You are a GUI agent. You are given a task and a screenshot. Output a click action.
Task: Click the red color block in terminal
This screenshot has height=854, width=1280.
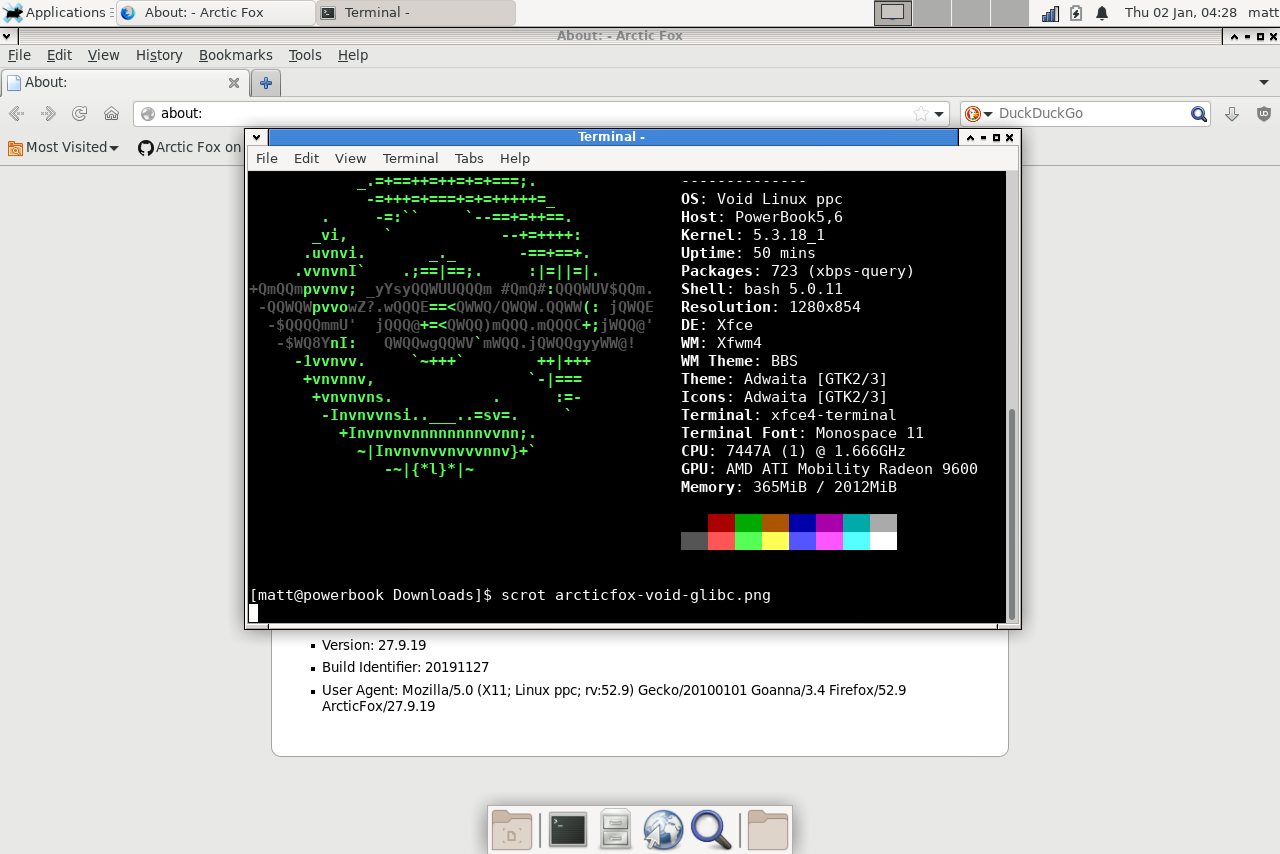[721, 523]
